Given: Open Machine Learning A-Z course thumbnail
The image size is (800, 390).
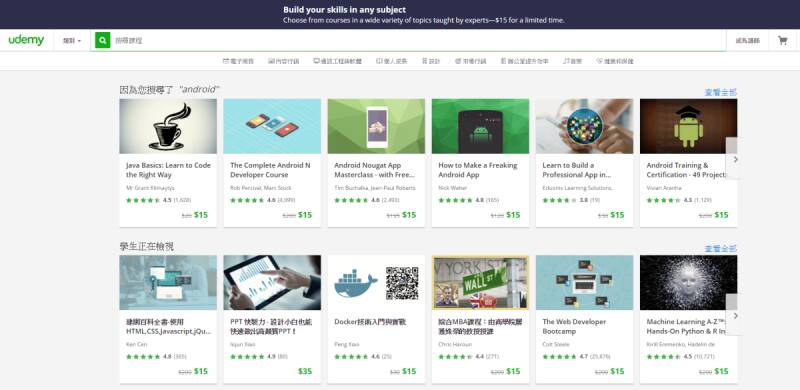Looking at the screenshot, I should pos(688,282).
